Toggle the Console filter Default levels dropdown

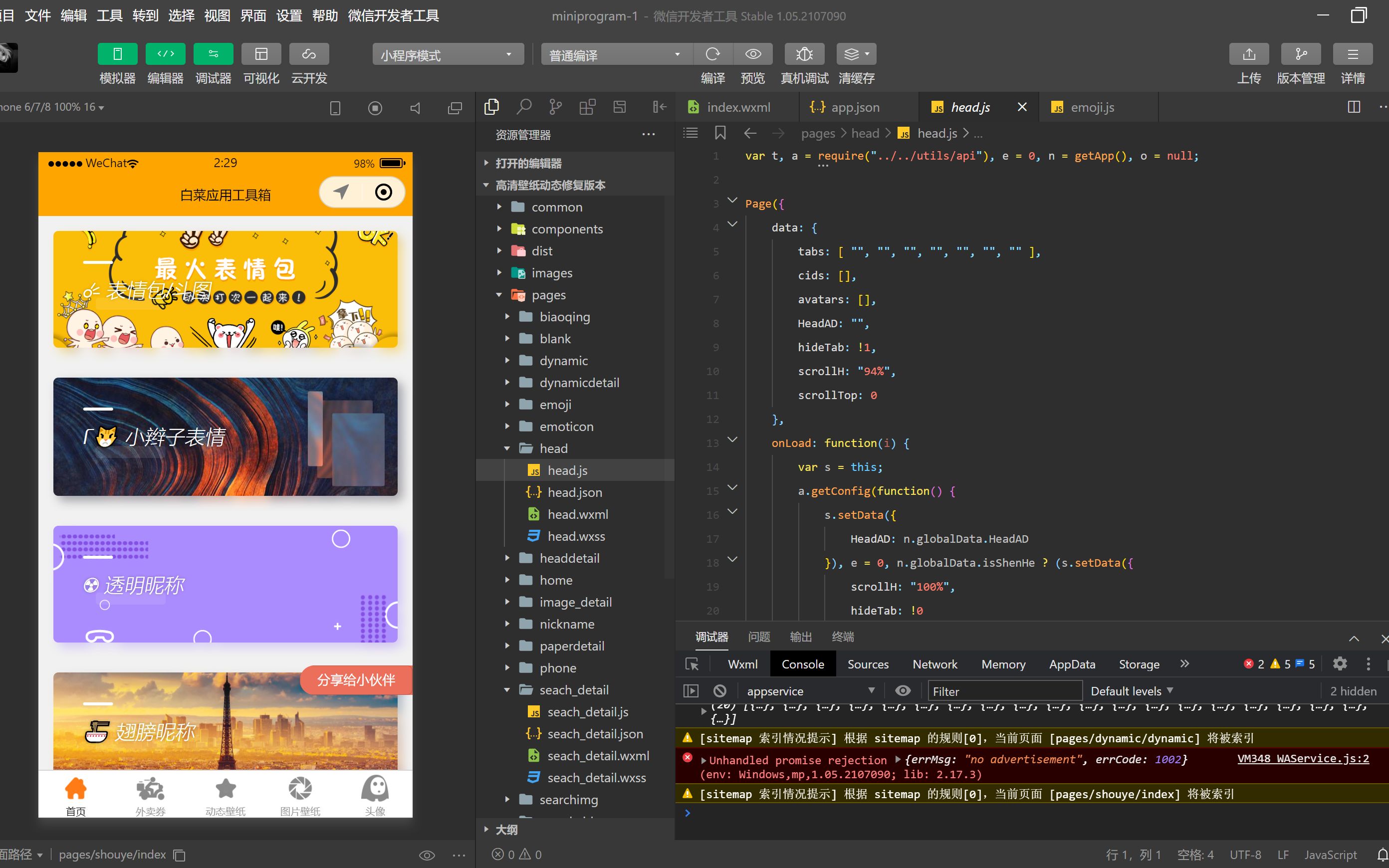pyautogui.click(x=1131, y=690)
